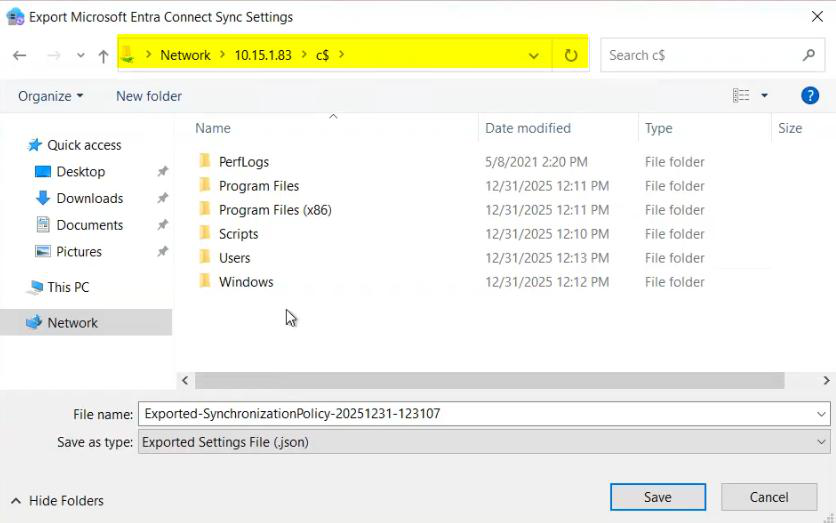The image size is (836, 523).
Task: Open the File name dropdown arrow
Action: click(821, 414)
